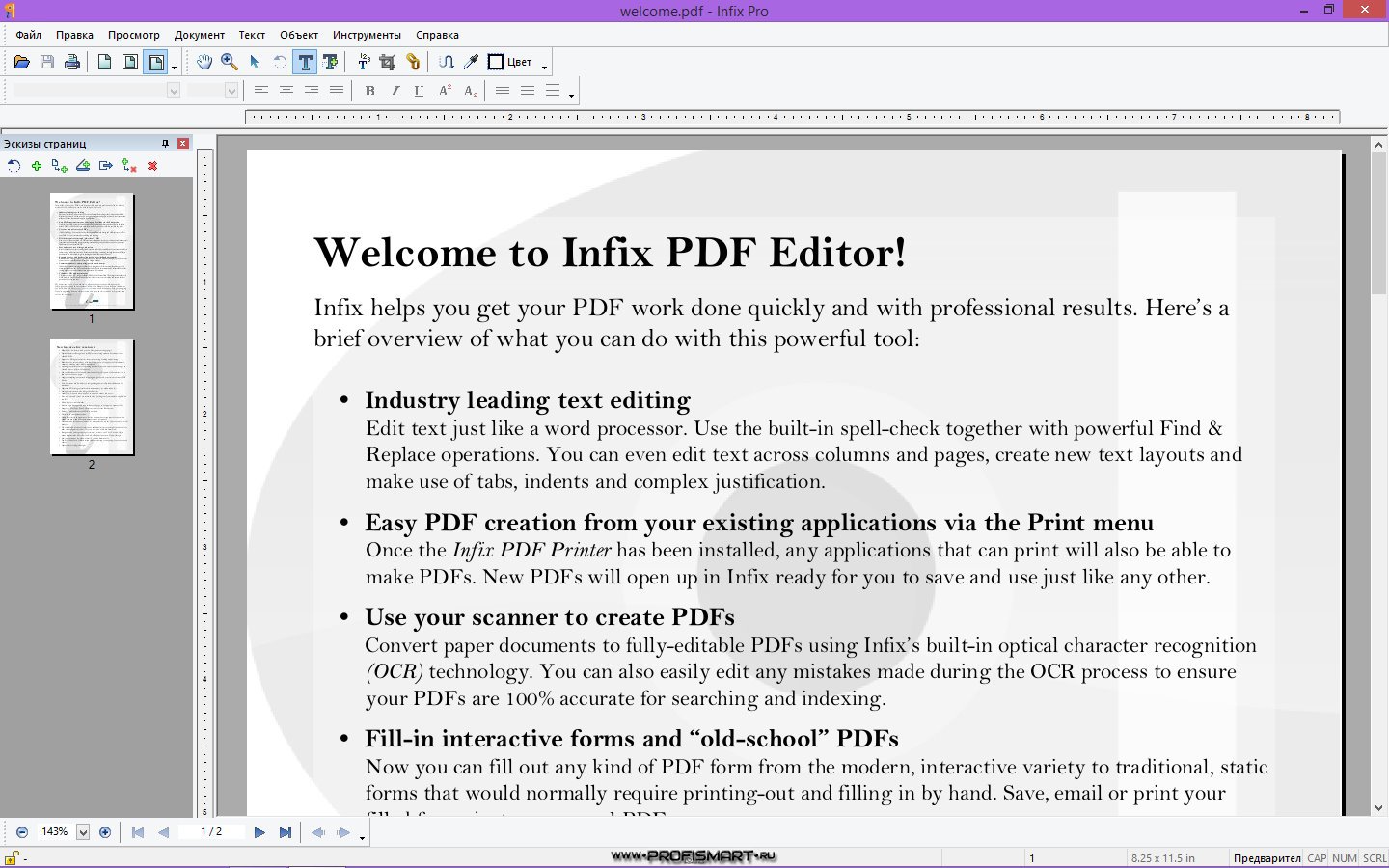
Task: Select the Text Plus add-text tool
Action: (x=331, y=63)
